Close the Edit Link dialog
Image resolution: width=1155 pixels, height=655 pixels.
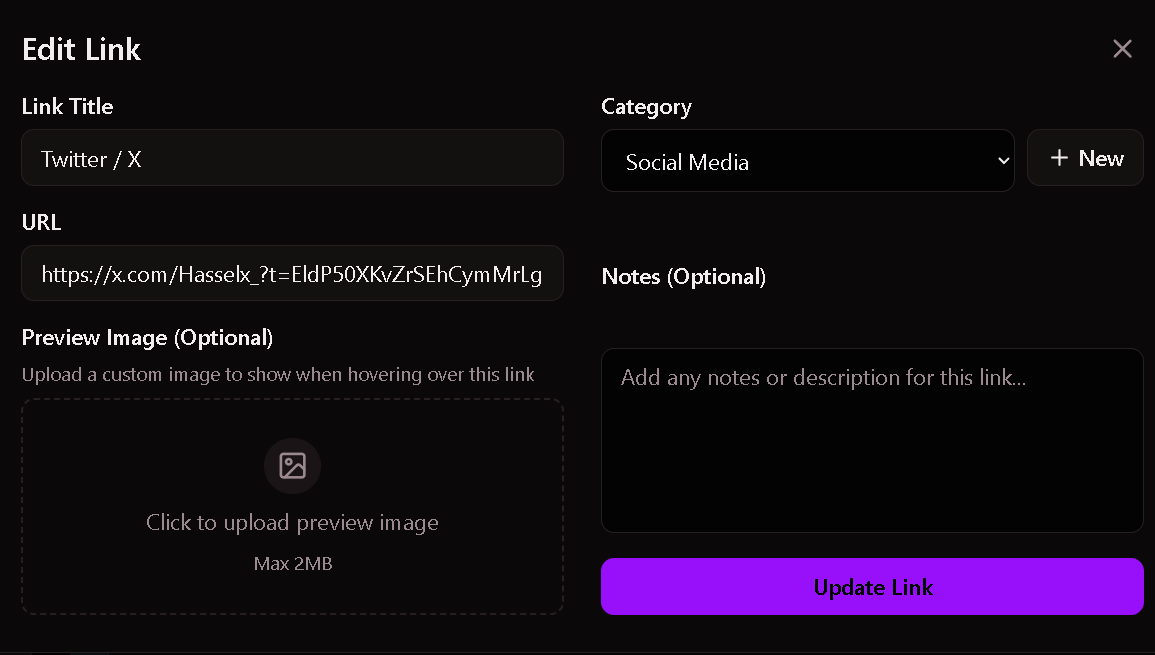(x=1122, y=49)
